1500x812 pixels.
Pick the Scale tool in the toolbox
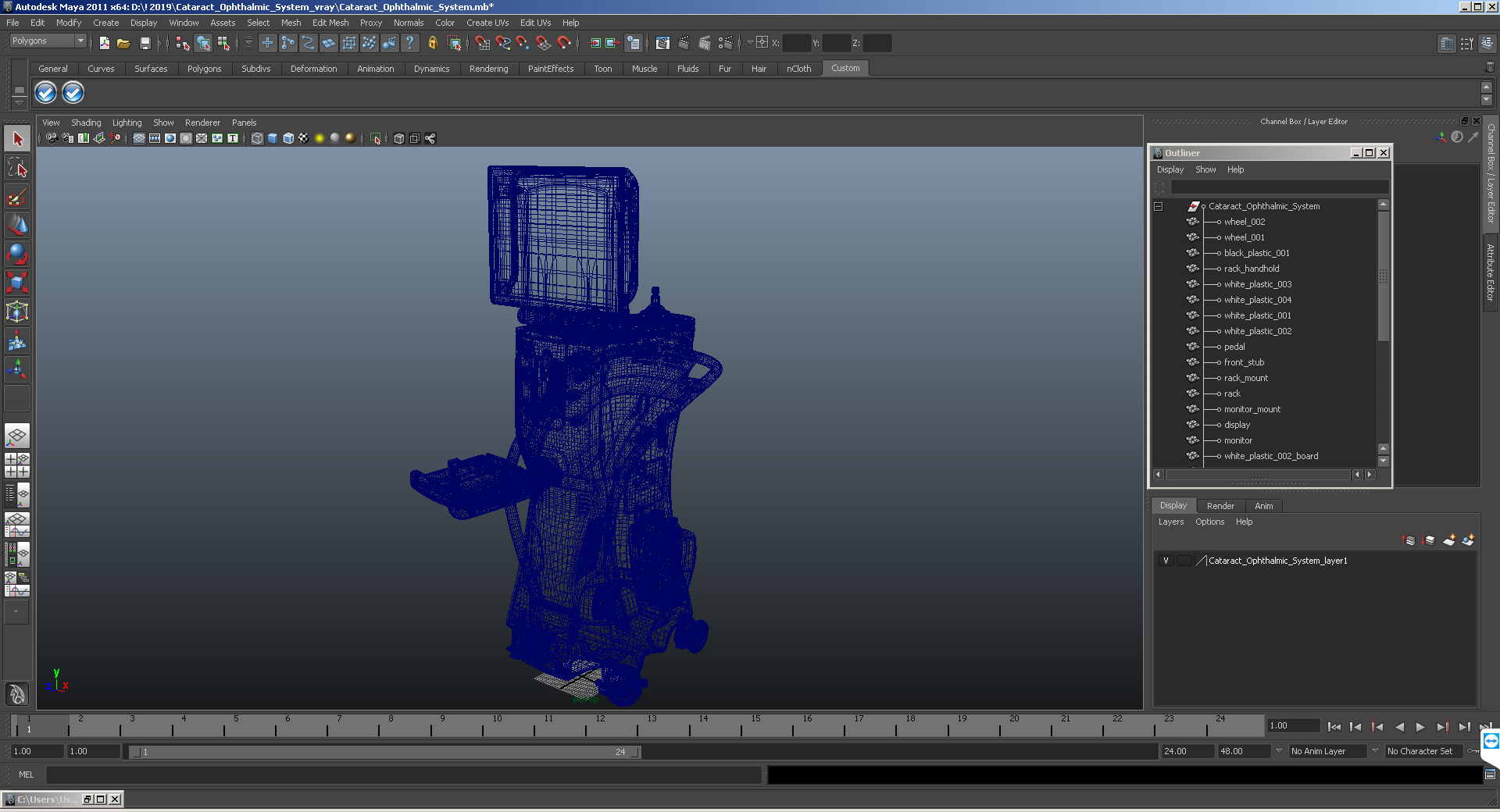point(17,282)
